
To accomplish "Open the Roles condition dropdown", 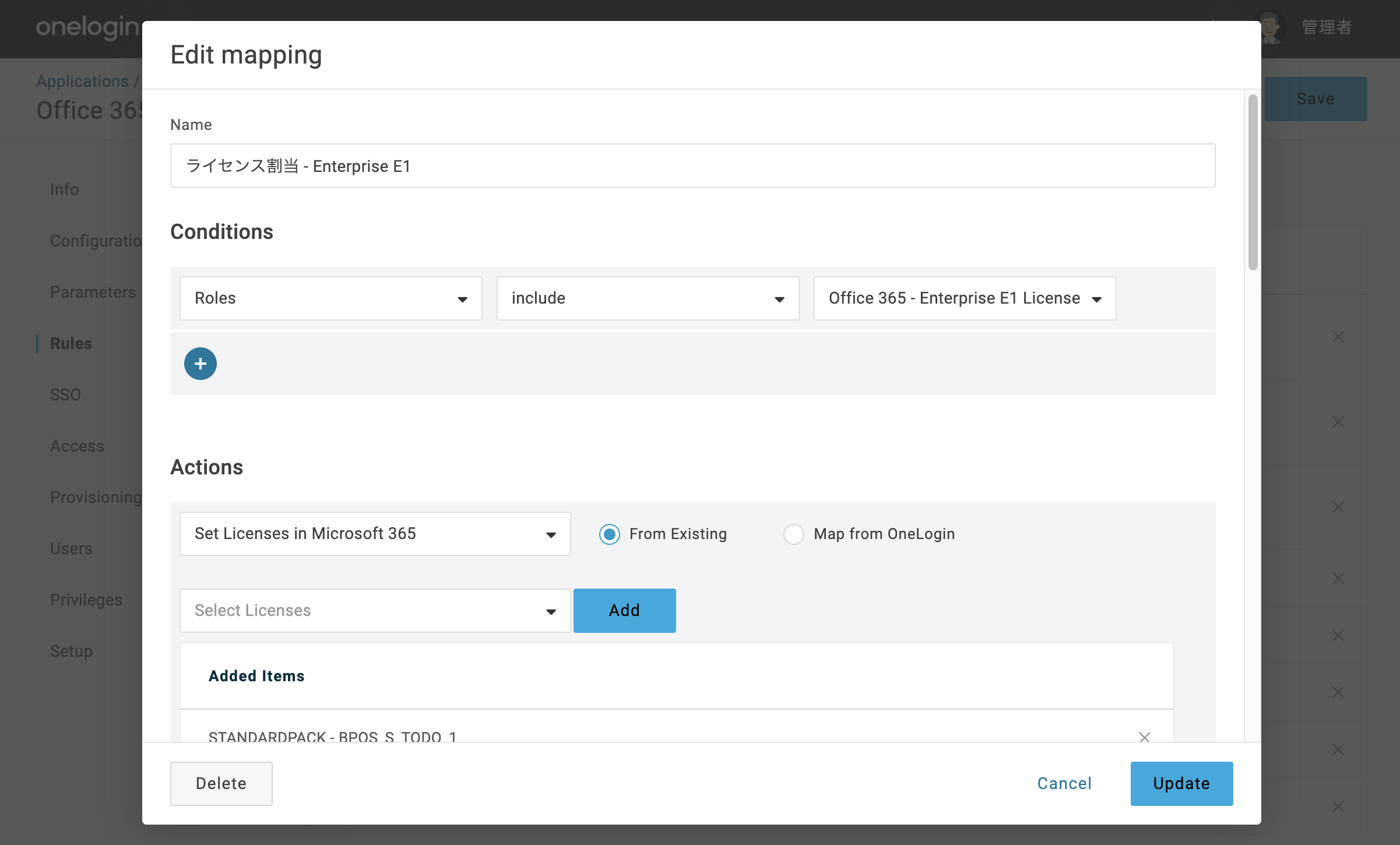I will tap(331, 298).
